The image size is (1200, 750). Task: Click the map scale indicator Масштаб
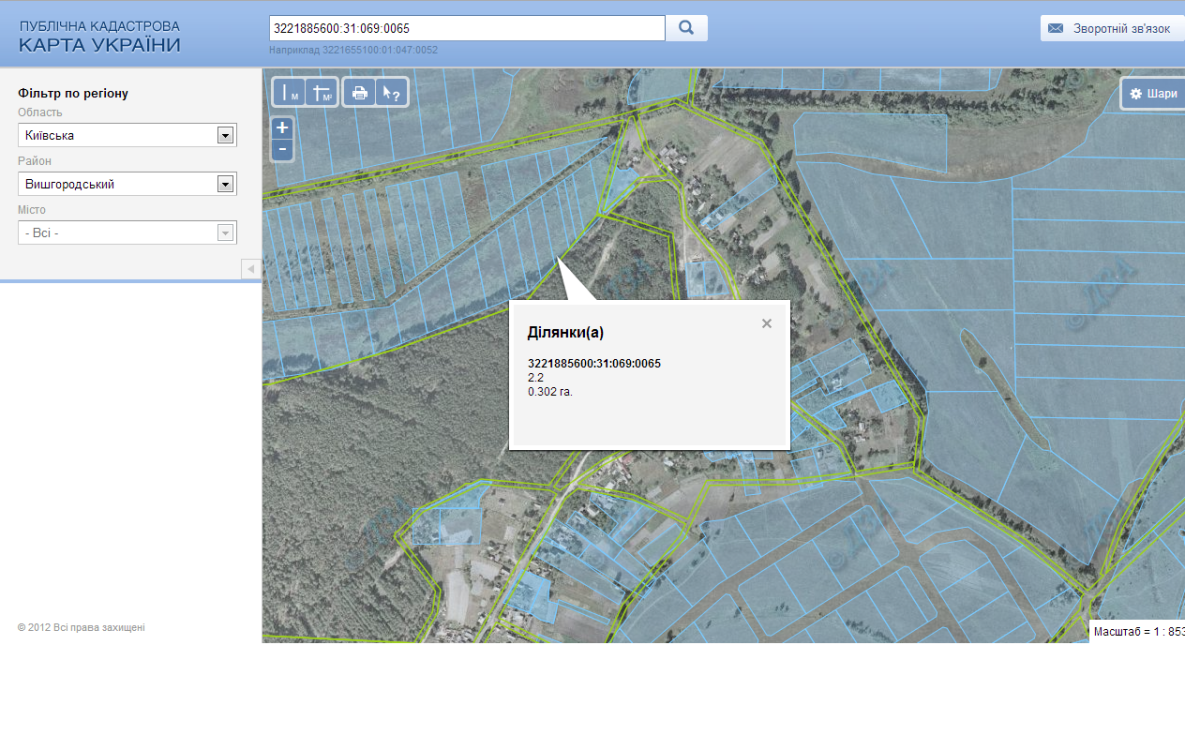tap(1138, 632)
